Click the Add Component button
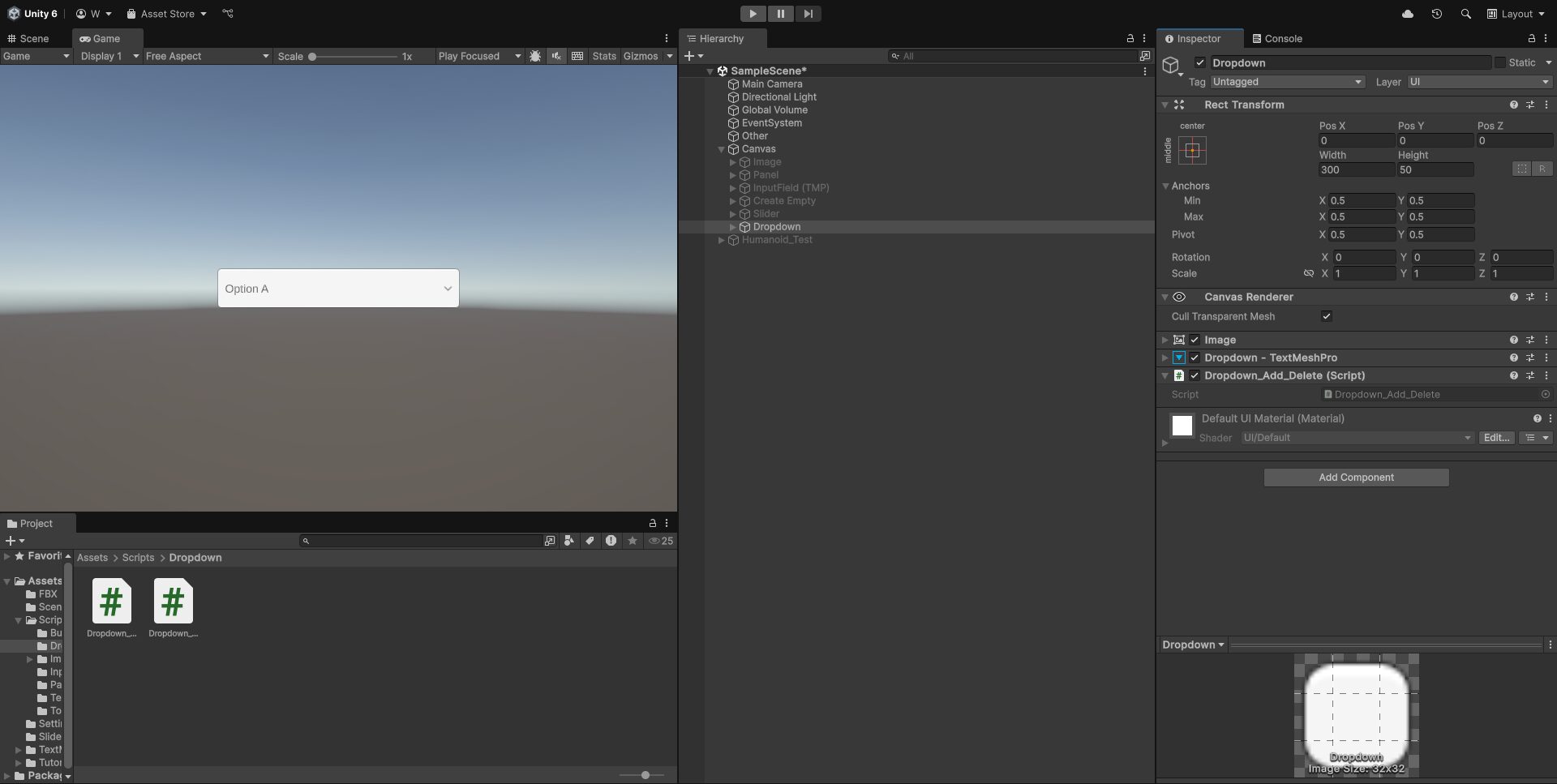The image size is (1557, 784). (1355, 477)
